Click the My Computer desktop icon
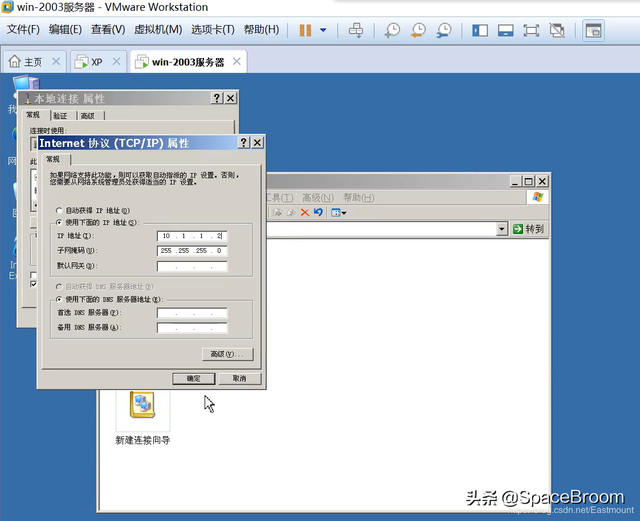Image resolution: width=640 pixels, height=521 pixels. tap(26, 84)
